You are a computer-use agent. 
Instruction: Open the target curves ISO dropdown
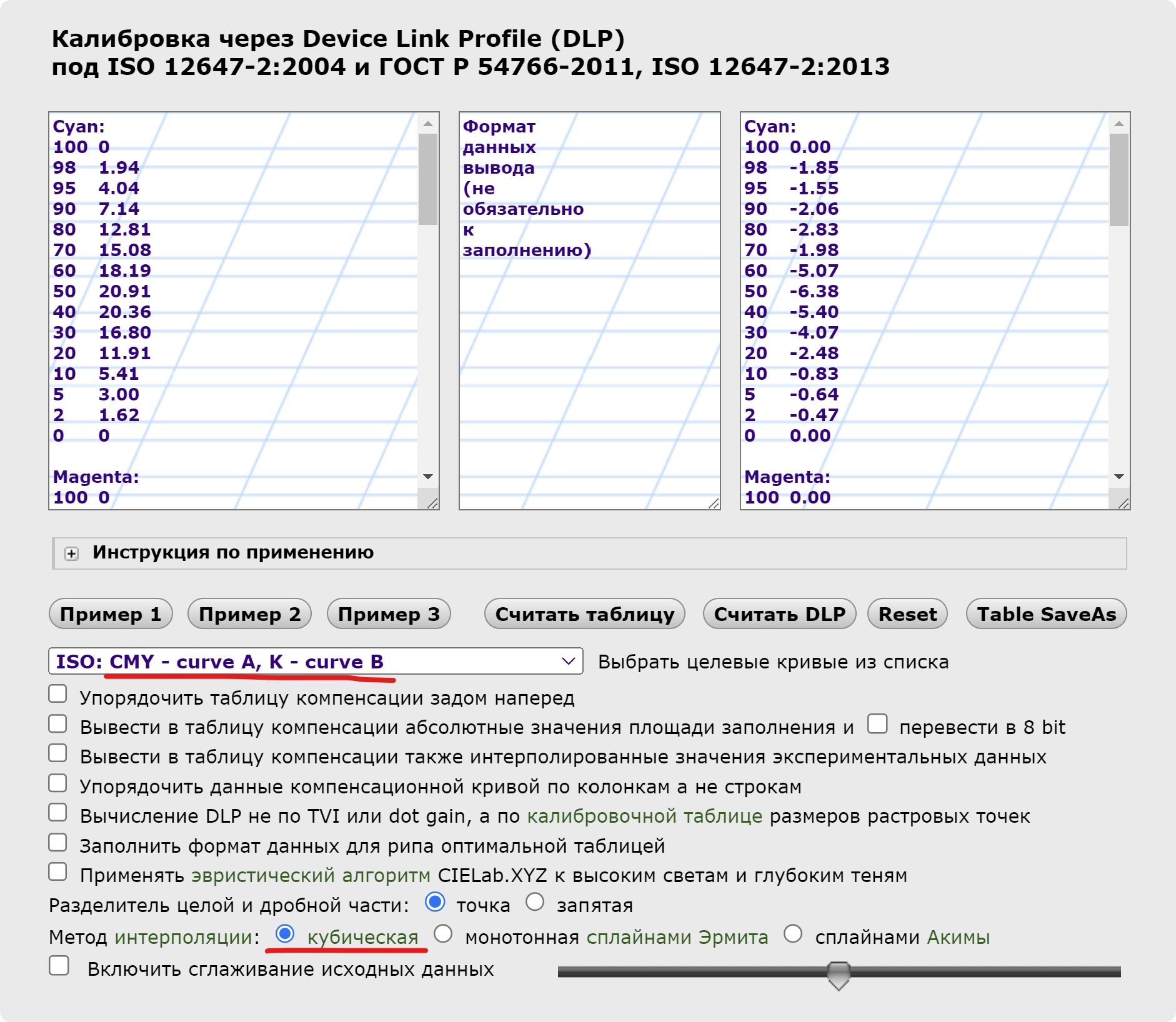coord(316,662)
